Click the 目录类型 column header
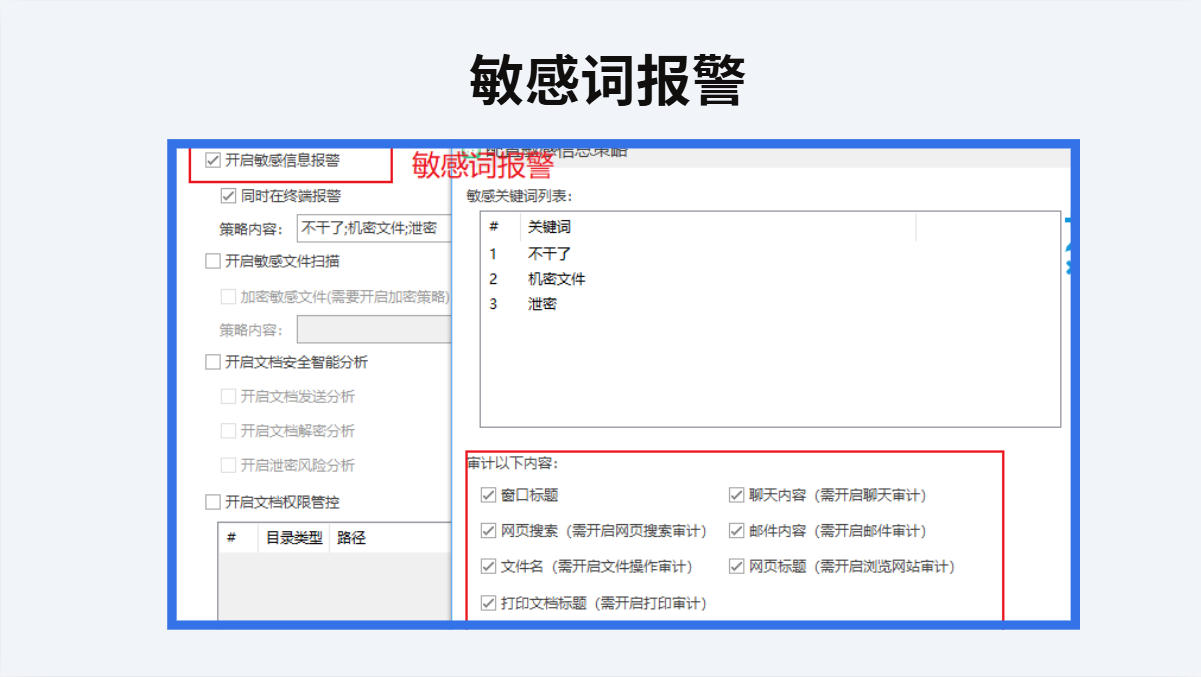 pos(293,538)
